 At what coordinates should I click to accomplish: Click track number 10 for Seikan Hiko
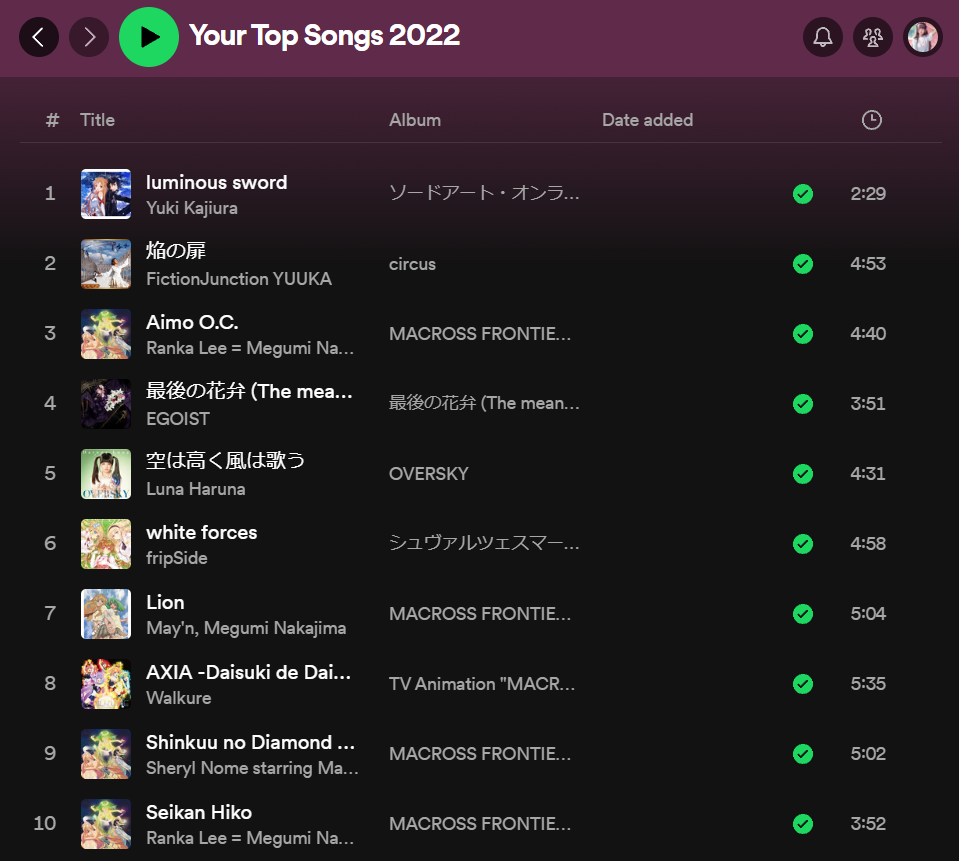pyautogui.click(x=45, y=824)
